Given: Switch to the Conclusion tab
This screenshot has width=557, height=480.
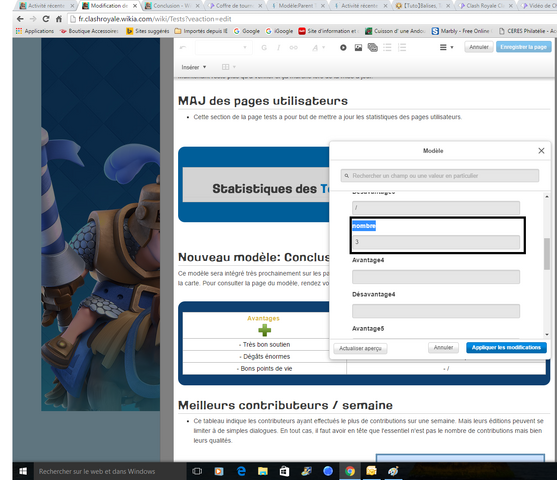Looking at the screenshot, I should (172, 6).
